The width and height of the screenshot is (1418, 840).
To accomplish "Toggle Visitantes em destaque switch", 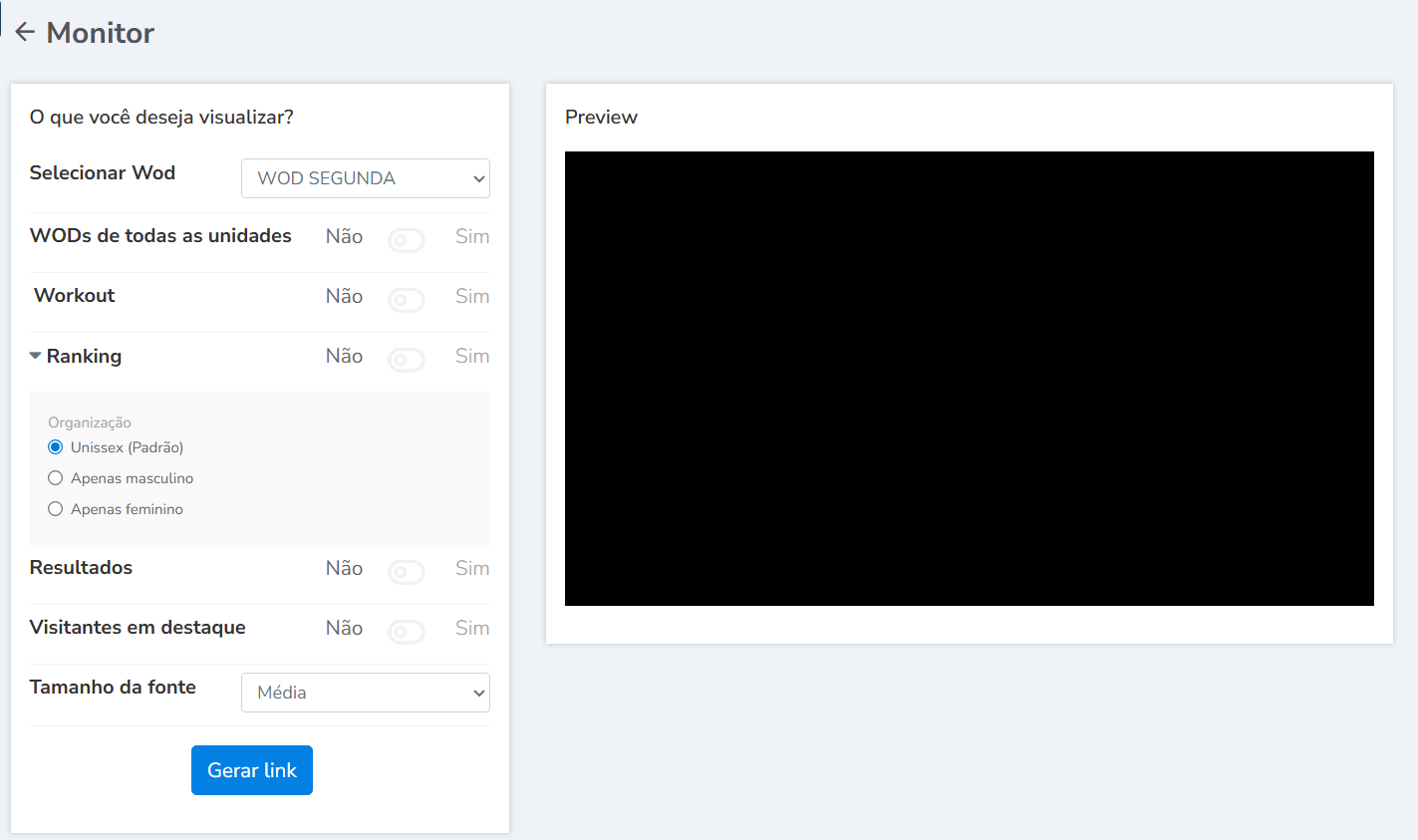I will pyautogui.click(x=407, y=632).
